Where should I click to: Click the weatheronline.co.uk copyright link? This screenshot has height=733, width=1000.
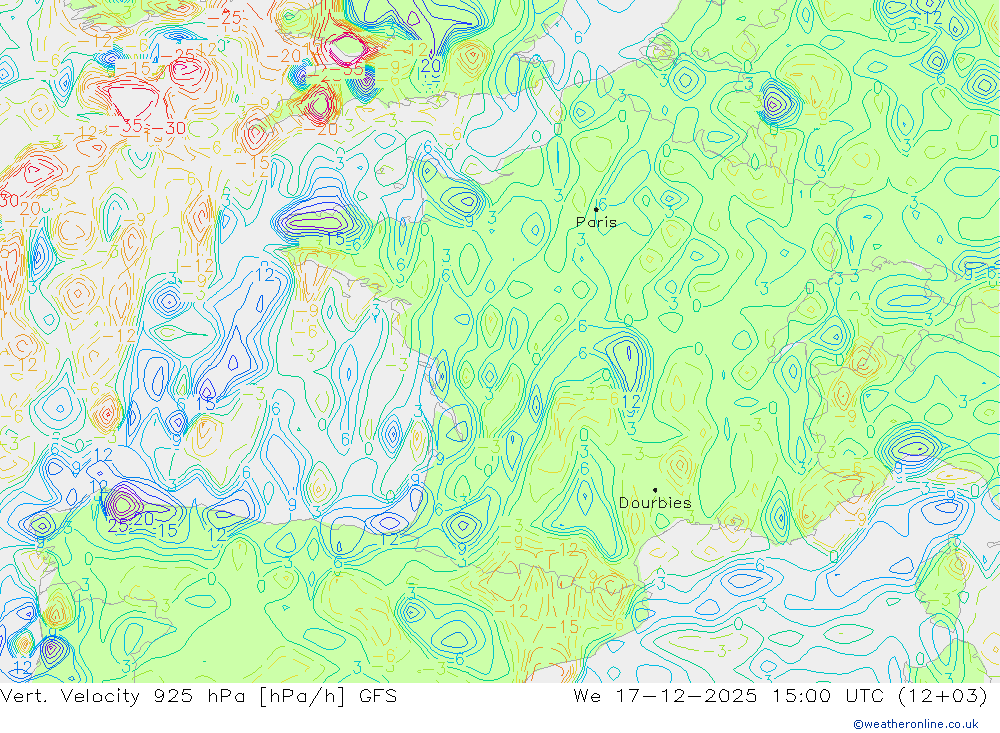916,724
